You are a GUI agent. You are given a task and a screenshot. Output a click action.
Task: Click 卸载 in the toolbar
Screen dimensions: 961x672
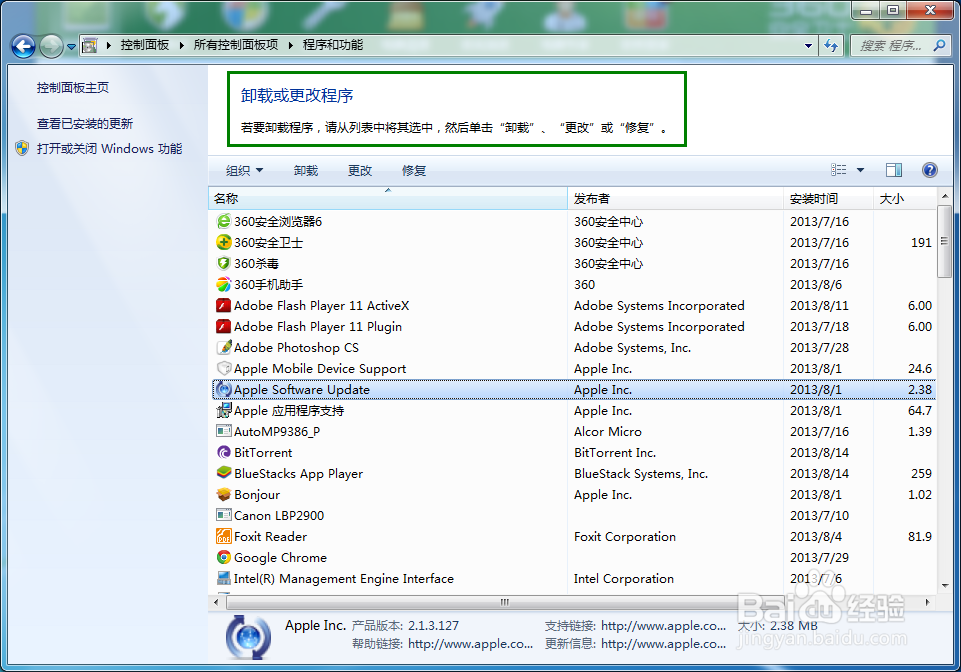click(x=306, y=170)
